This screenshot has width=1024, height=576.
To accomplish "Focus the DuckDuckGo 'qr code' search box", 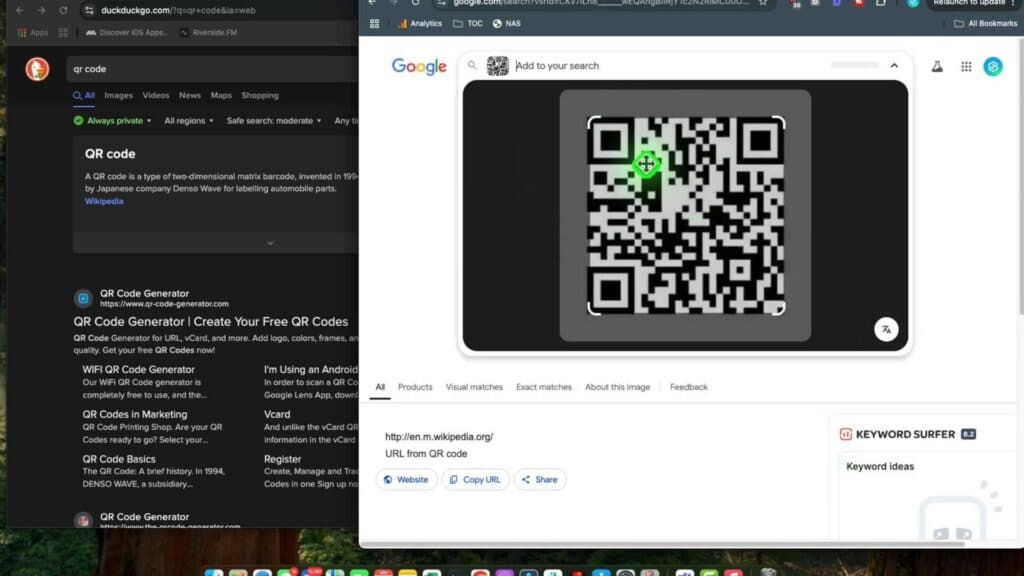I will click(x=212, y=69).
